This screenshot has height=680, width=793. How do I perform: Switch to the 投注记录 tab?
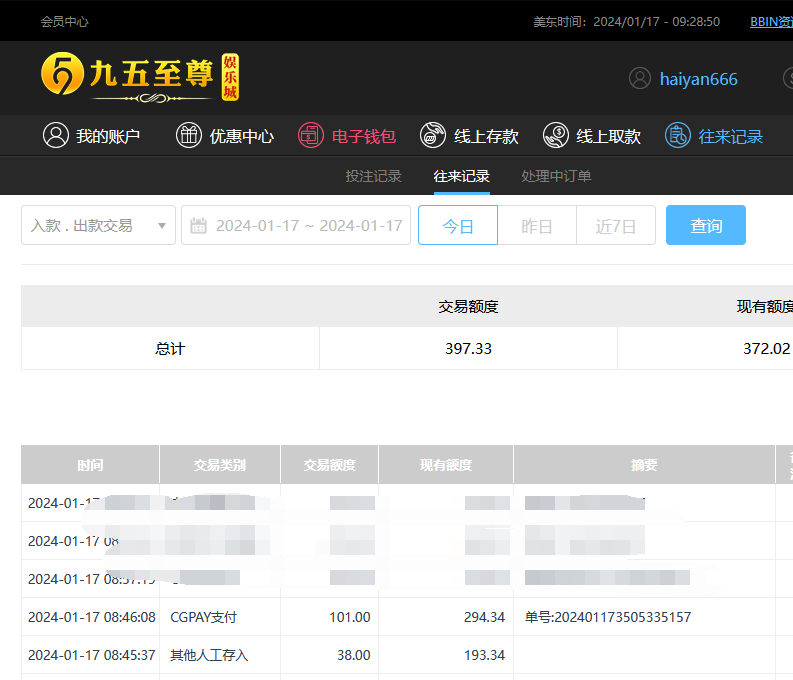point(373,176)
